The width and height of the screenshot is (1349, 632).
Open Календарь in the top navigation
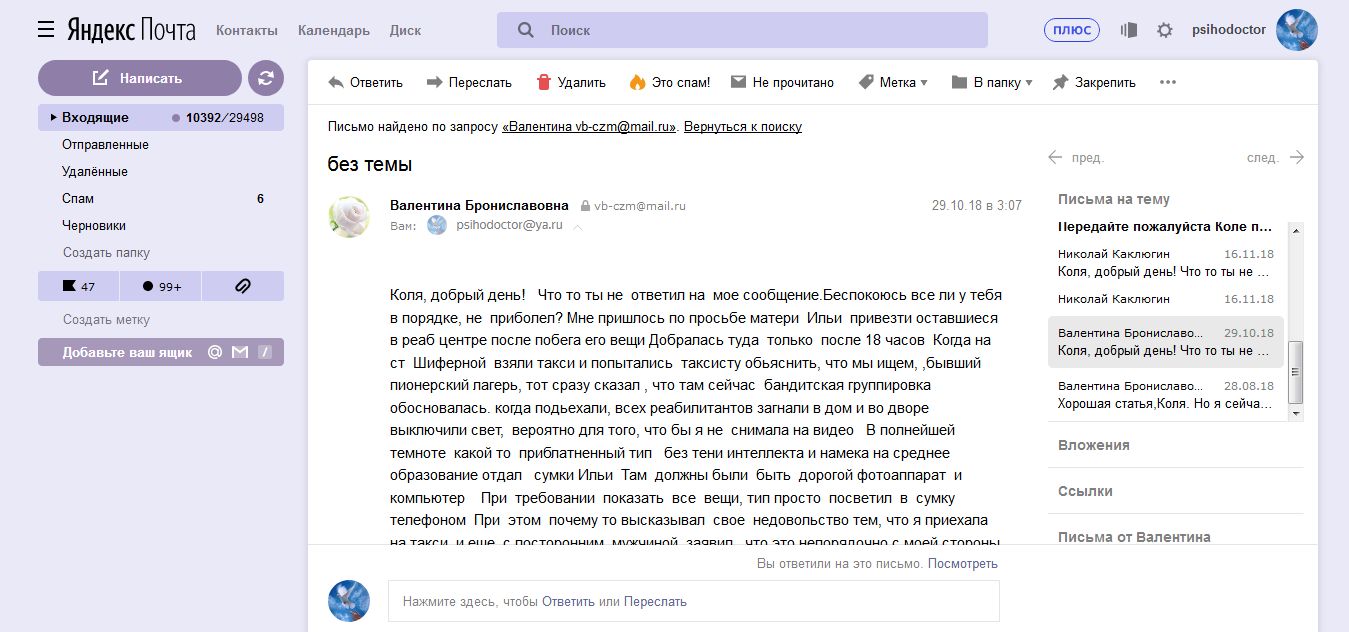(x=333, y=30)
